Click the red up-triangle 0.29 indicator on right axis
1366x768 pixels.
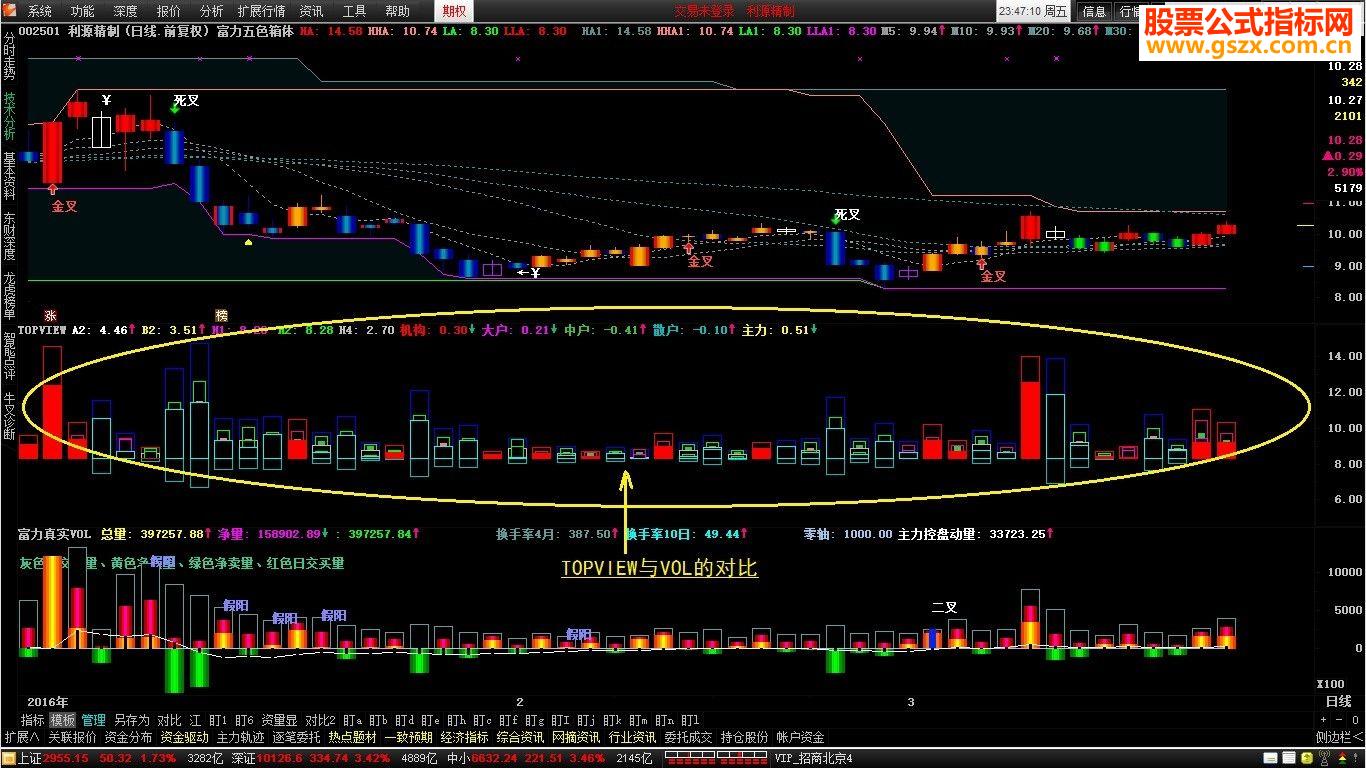tap(1342, 156)
